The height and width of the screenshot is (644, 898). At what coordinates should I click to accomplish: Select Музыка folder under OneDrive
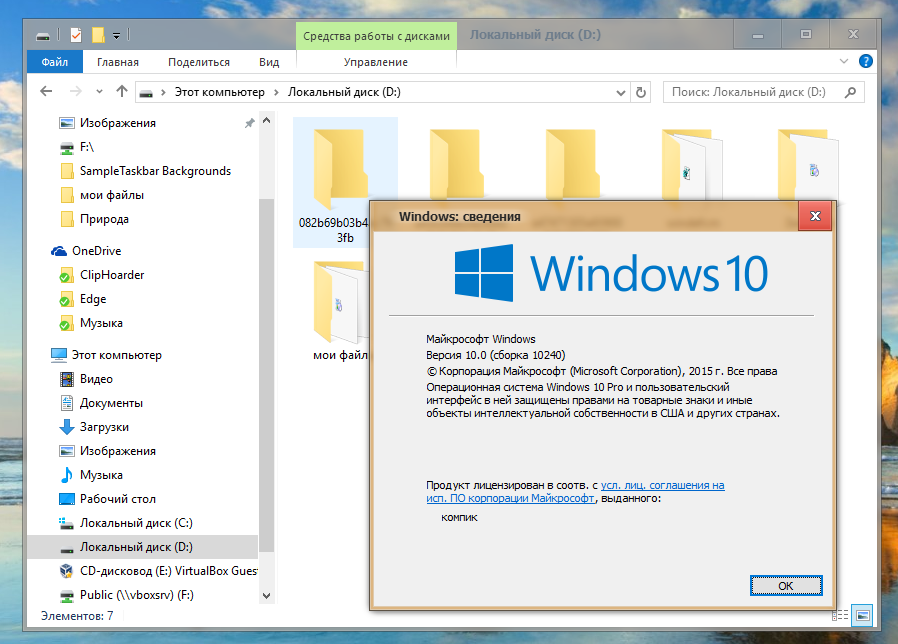pos(101,323)
